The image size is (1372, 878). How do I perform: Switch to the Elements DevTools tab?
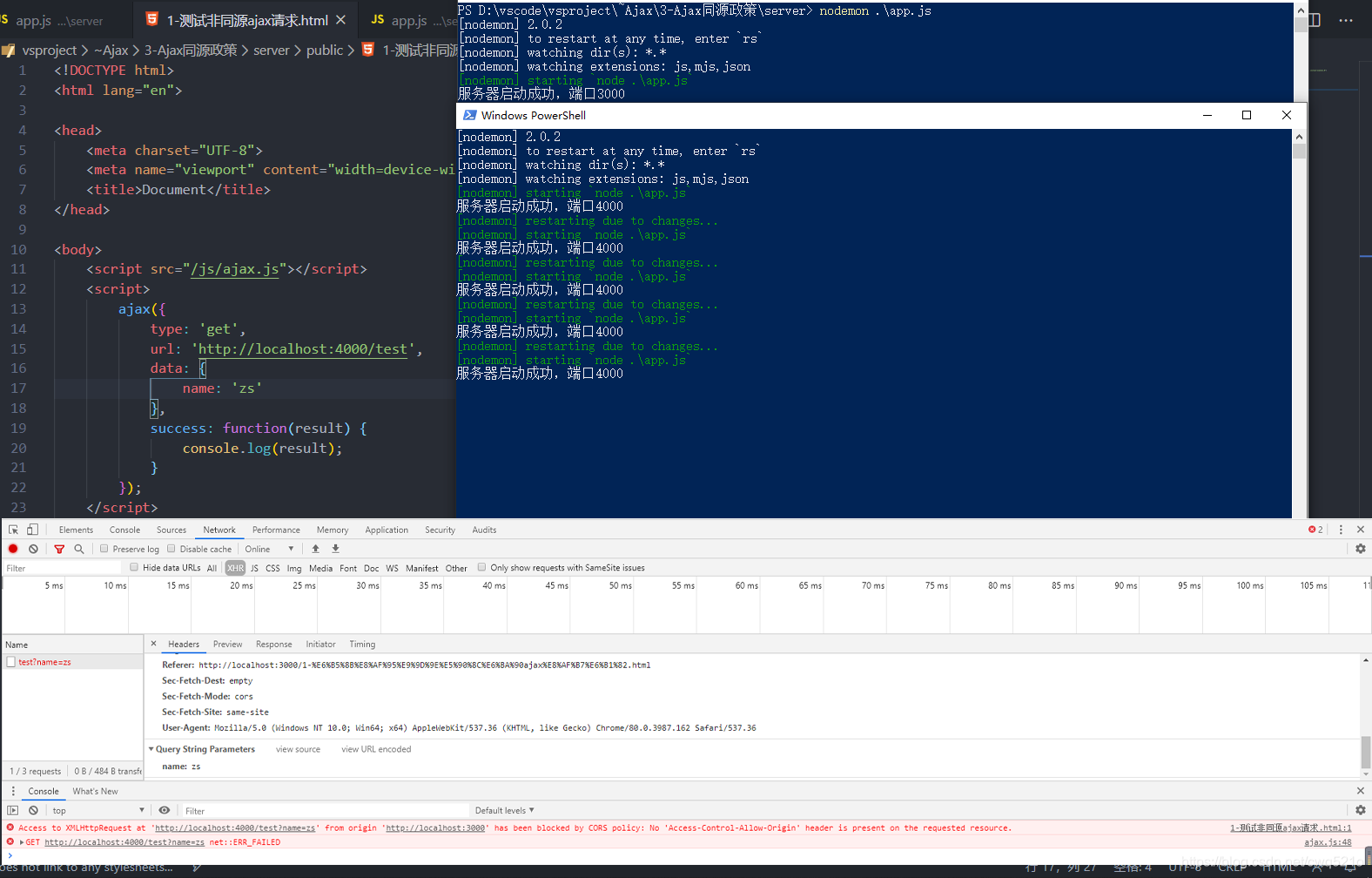tap(76, 530)
